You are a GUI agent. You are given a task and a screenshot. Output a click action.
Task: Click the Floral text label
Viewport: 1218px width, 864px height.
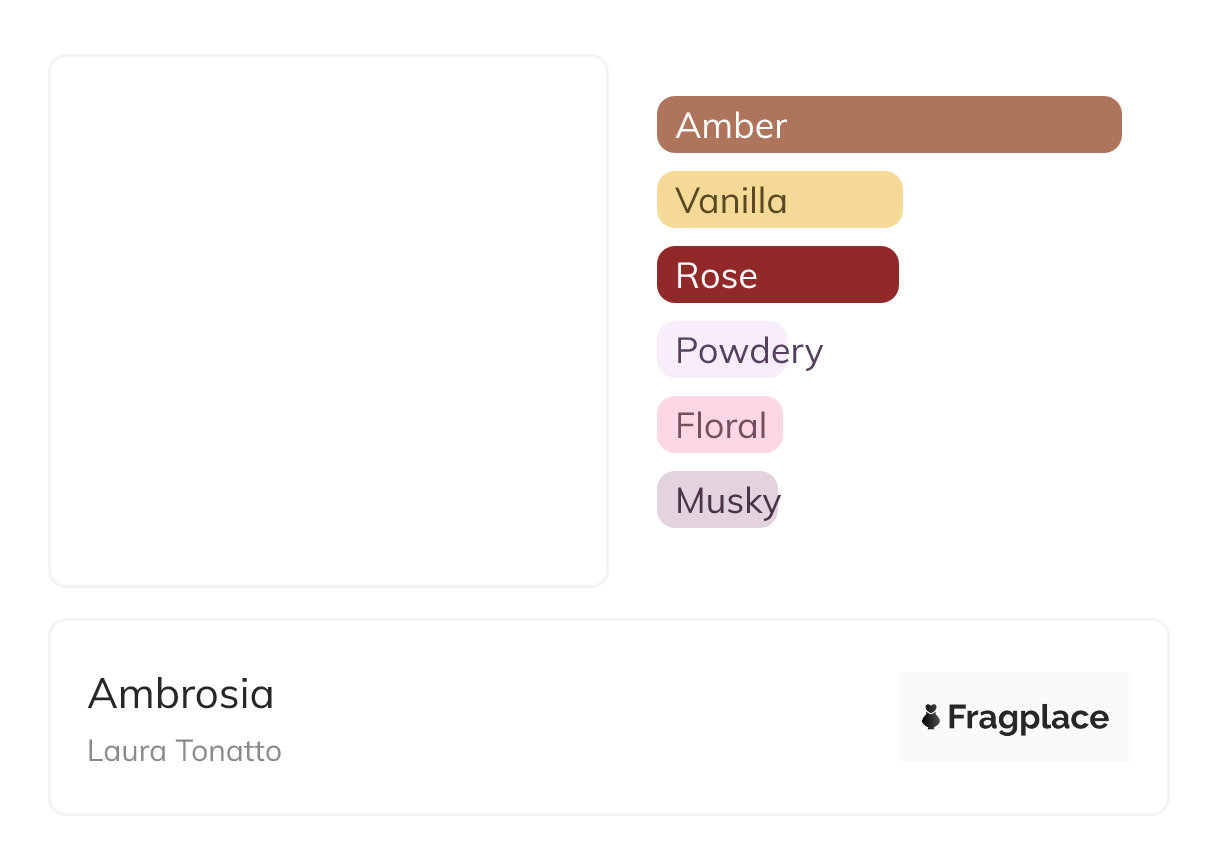(x=721, y=426)
